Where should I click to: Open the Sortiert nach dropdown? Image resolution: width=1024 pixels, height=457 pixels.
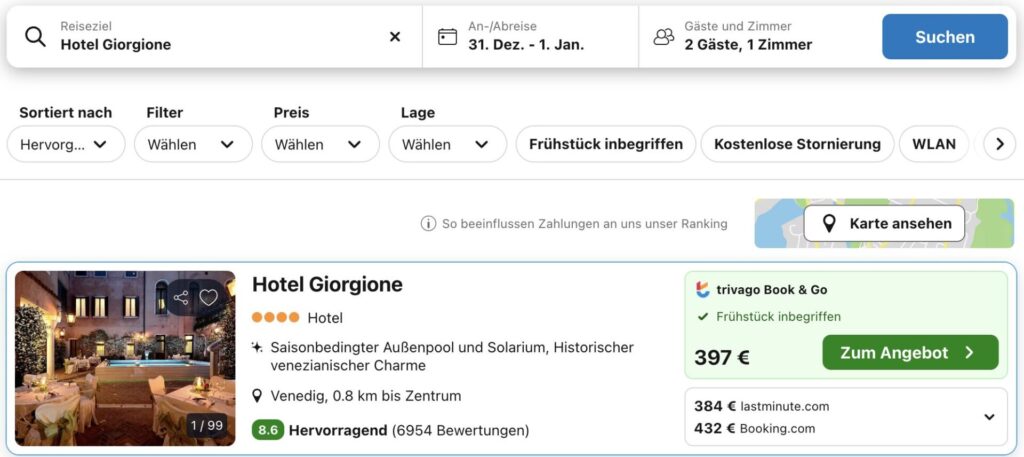coord(66,144)
